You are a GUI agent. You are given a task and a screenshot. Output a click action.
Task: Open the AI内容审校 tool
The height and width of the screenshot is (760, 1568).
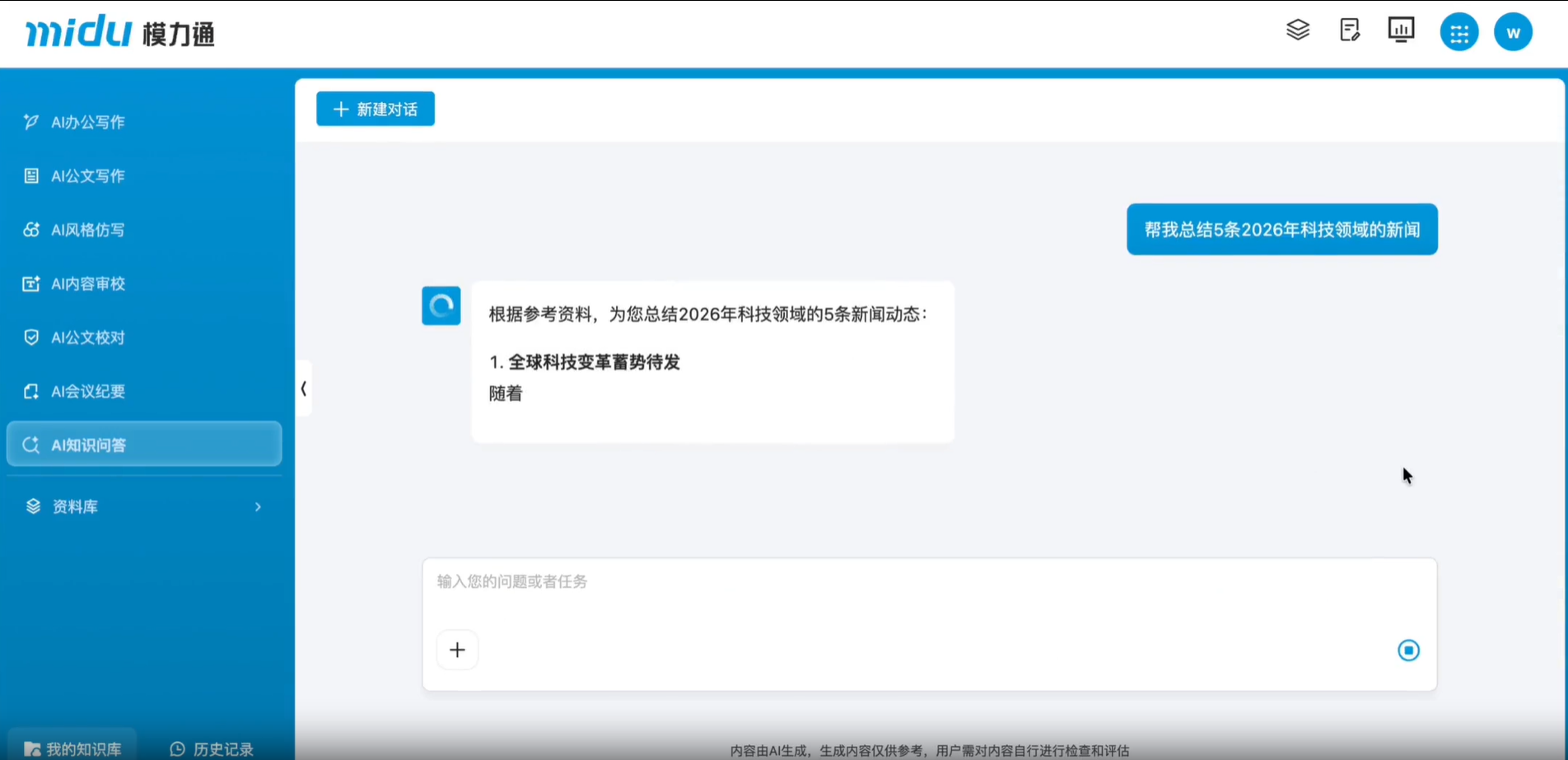(86, 283)
